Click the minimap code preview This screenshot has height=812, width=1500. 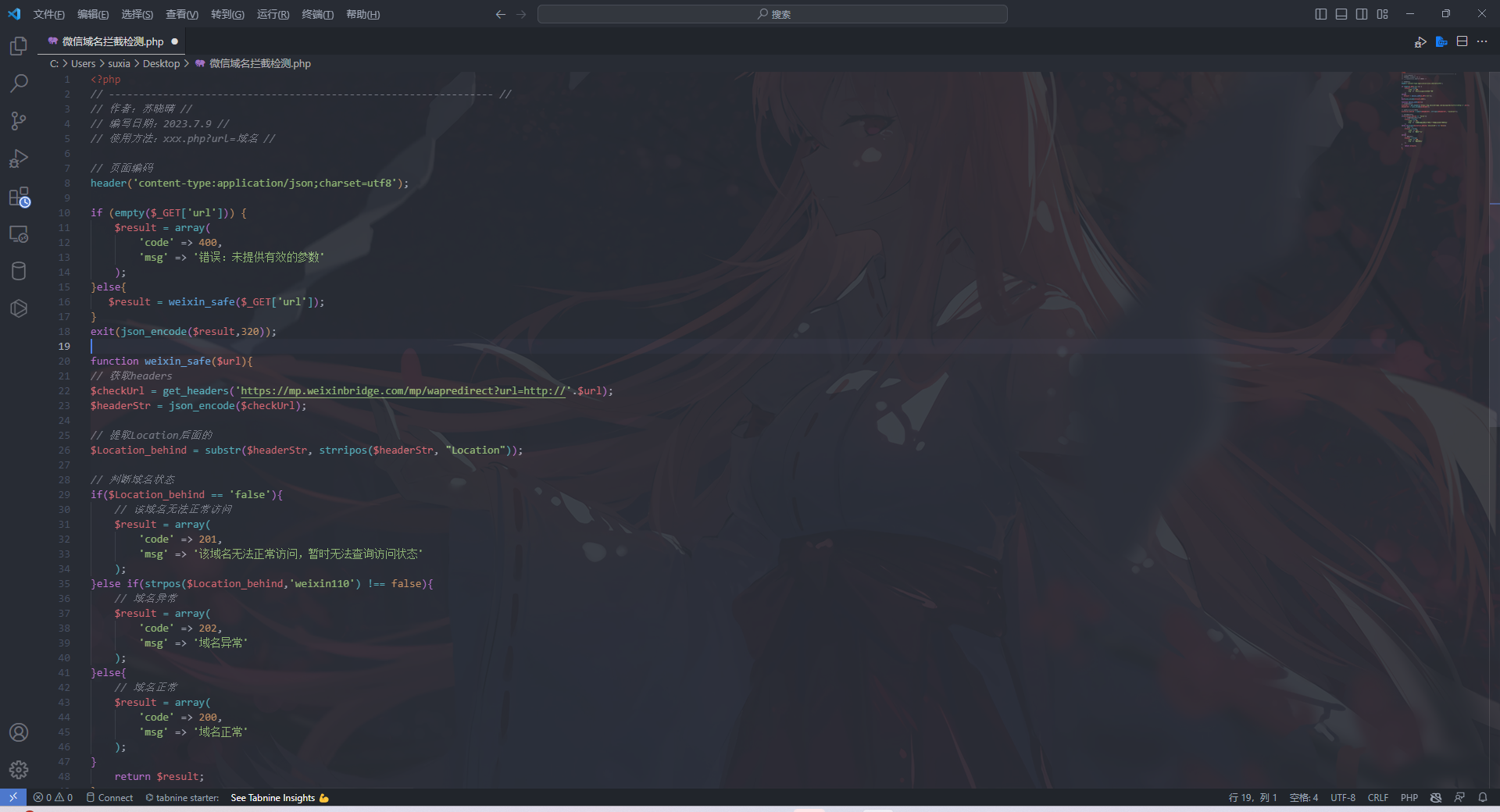pyautogui.click(x=1430, y=109)
